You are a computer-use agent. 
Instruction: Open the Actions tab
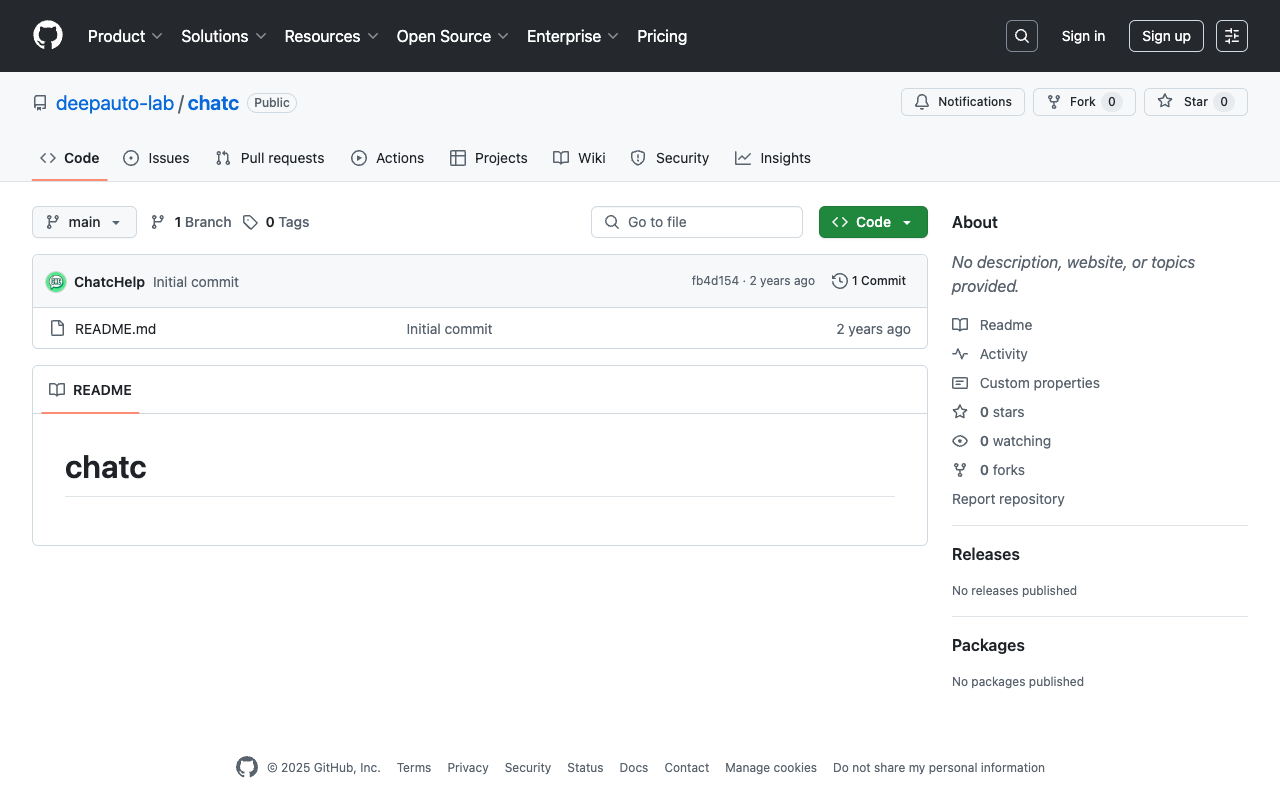[x=388, y=158]
